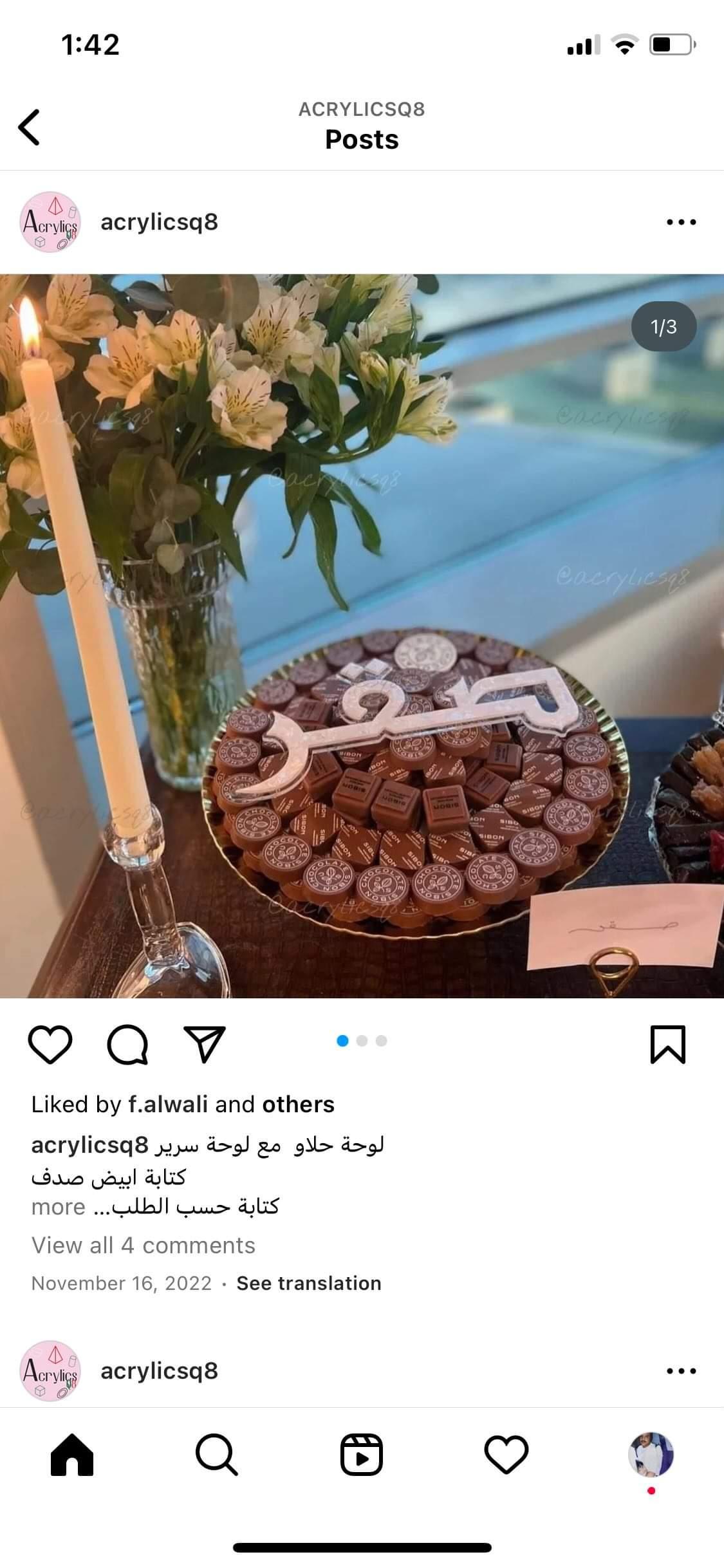Open the activity heart tab

tap(506, 1455)
